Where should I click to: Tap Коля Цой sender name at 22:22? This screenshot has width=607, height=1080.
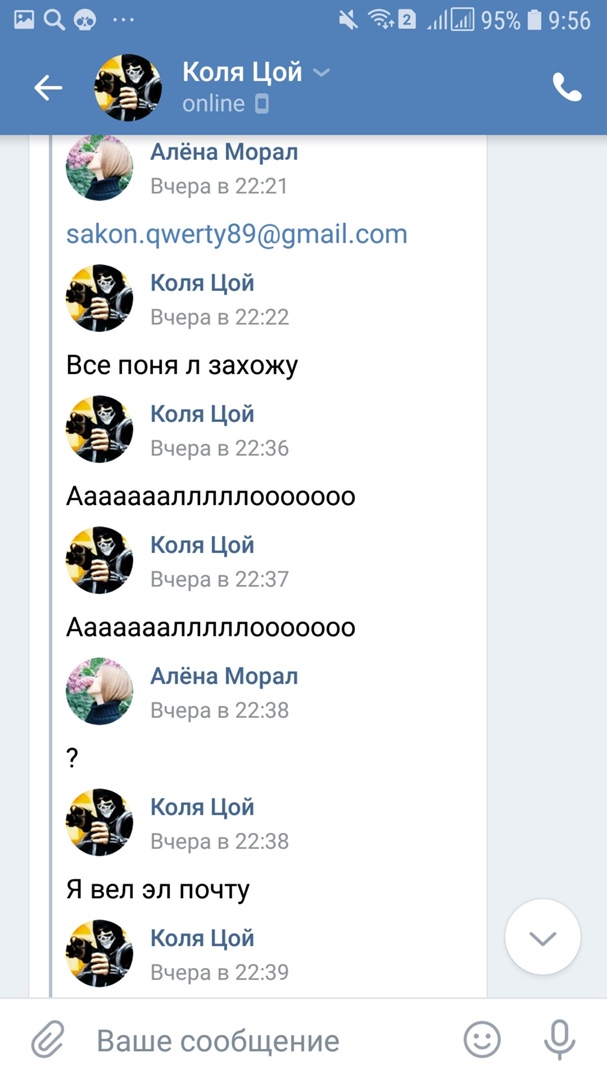tap(202, 283)
